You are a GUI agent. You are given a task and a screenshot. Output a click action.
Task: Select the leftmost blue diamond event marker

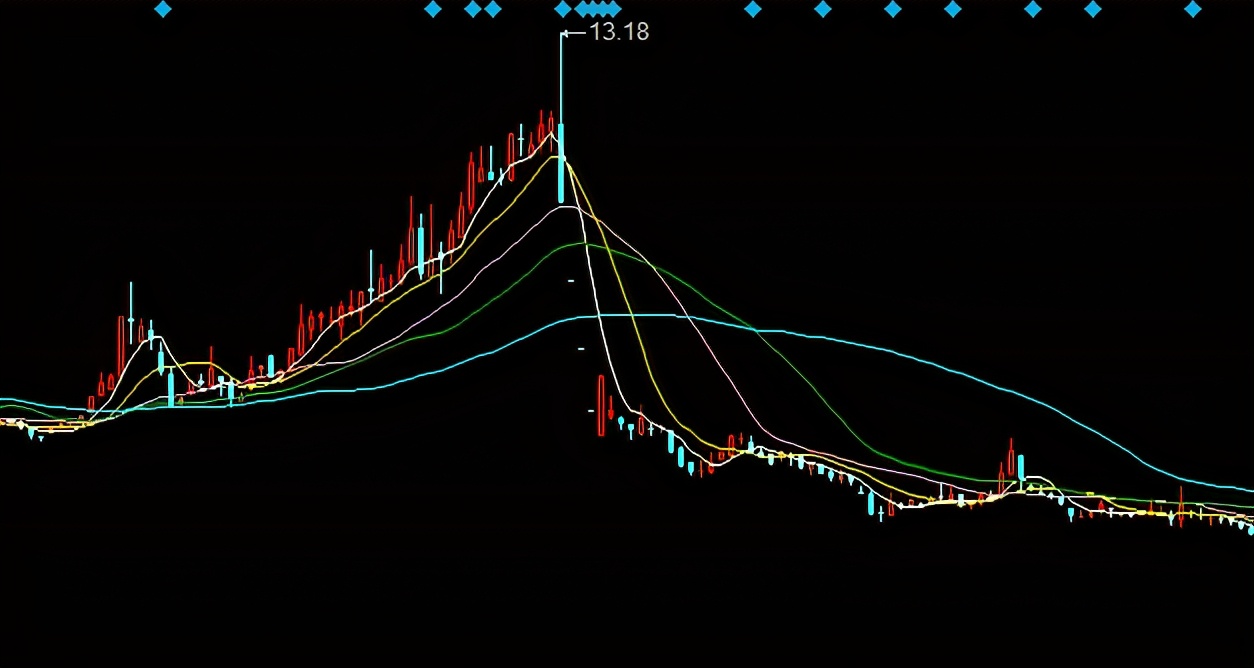coord(163,9)
